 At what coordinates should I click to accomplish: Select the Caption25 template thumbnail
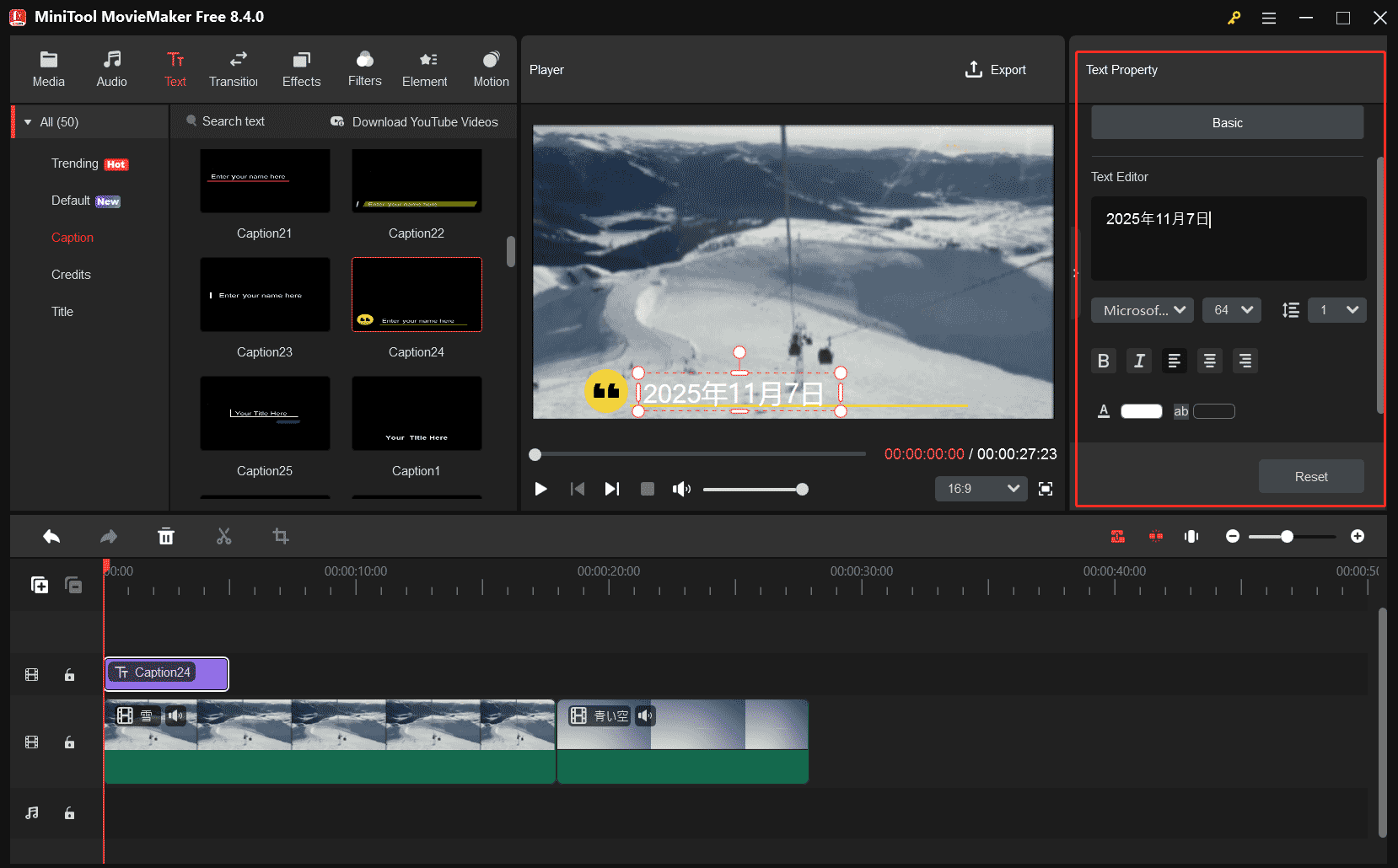(x=264, y=413)
